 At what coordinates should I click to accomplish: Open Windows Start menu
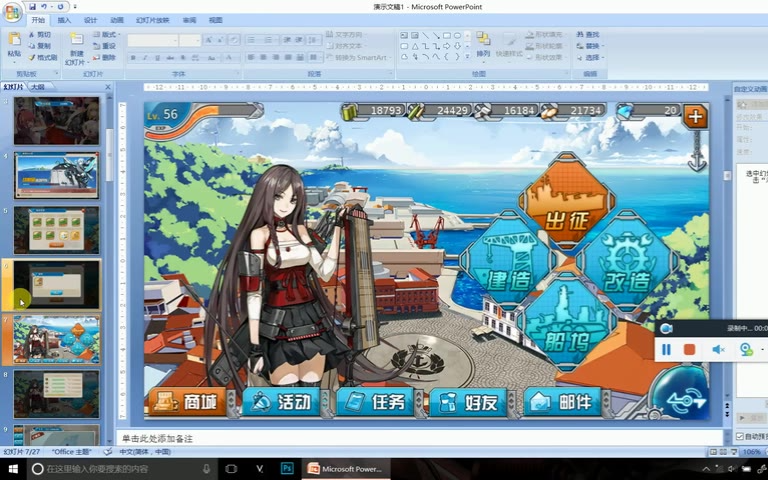pos(13,469)
